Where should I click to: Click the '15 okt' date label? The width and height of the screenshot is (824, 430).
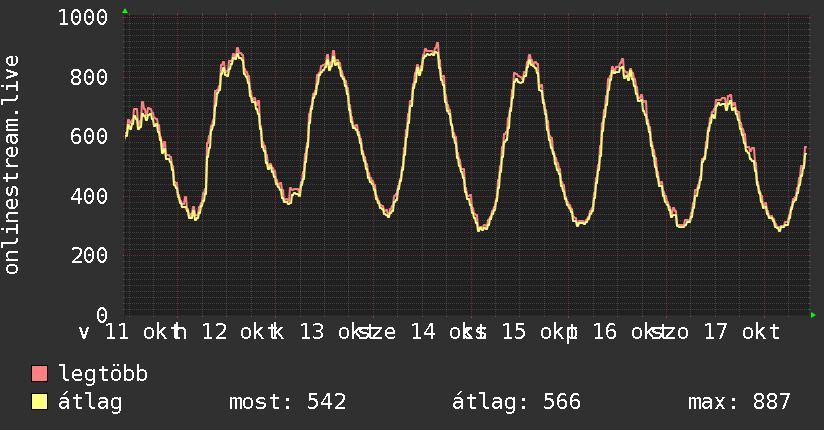click(x=538, y=332)
